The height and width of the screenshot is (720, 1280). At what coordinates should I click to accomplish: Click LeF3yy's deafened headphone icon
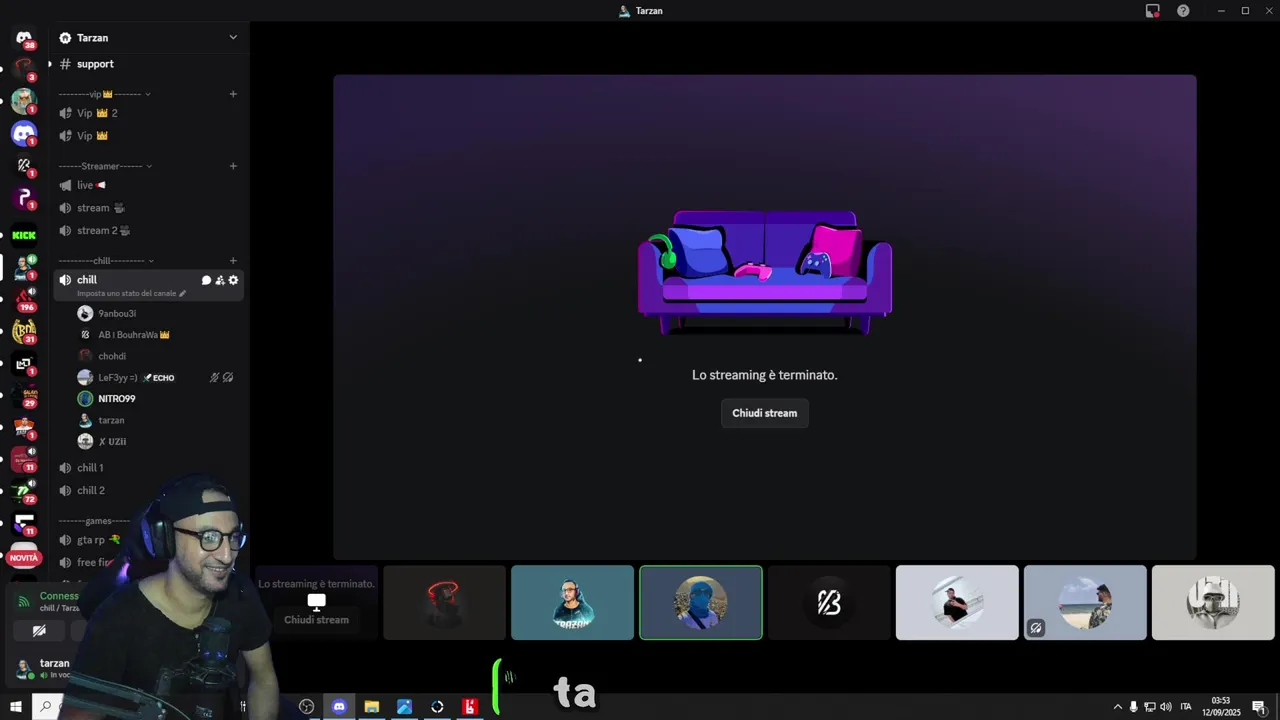tap(228, 378)
